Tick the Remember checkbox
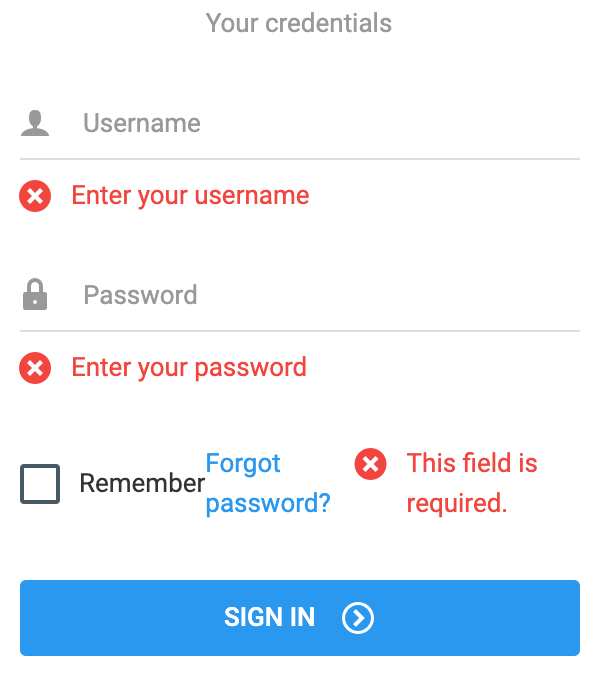616x692 pixels. click(40, 484)
